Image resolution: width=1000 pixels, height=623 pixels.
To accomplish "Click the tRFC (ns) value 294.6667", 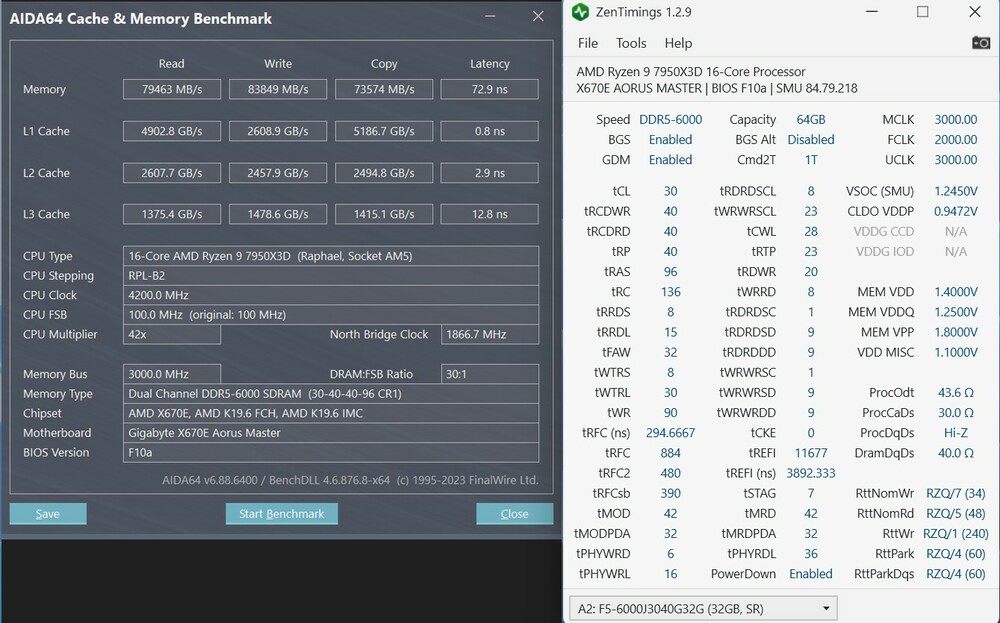I will pos(670,433).
